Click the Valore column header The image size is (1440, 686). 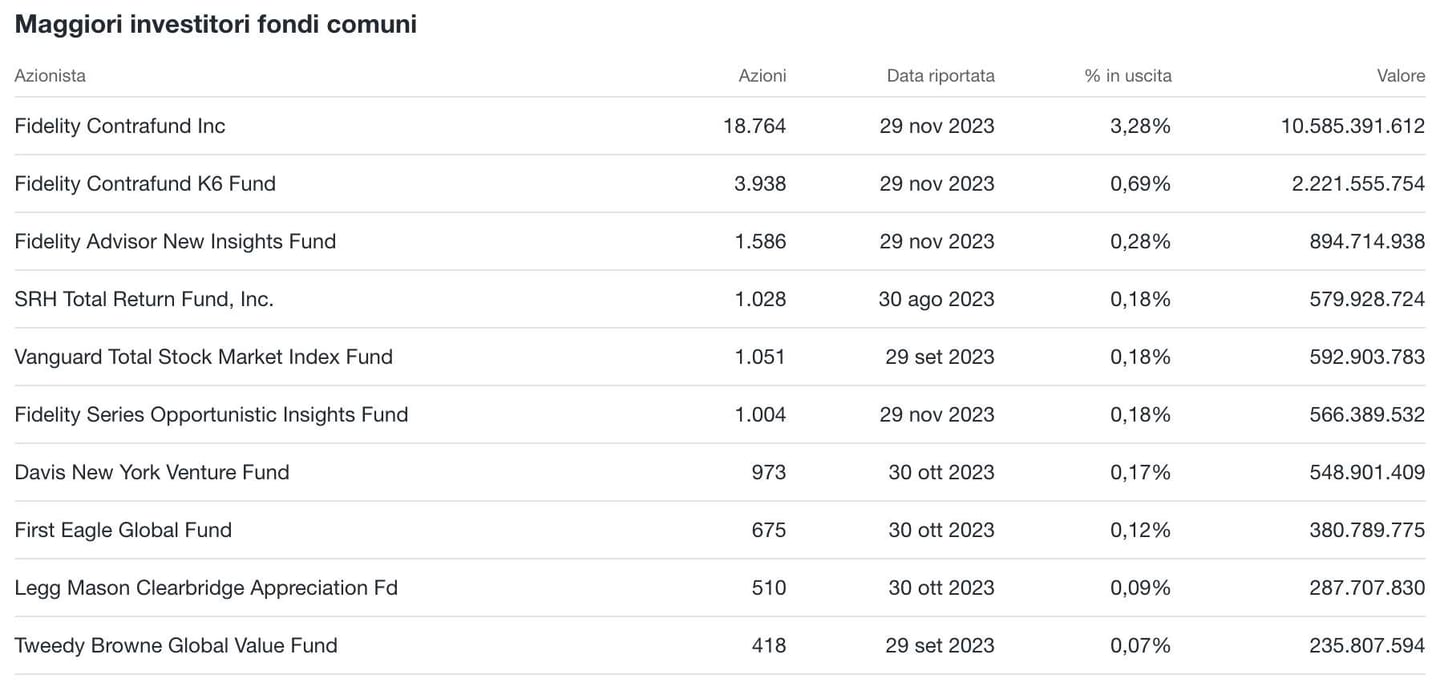coord(1401,76)
